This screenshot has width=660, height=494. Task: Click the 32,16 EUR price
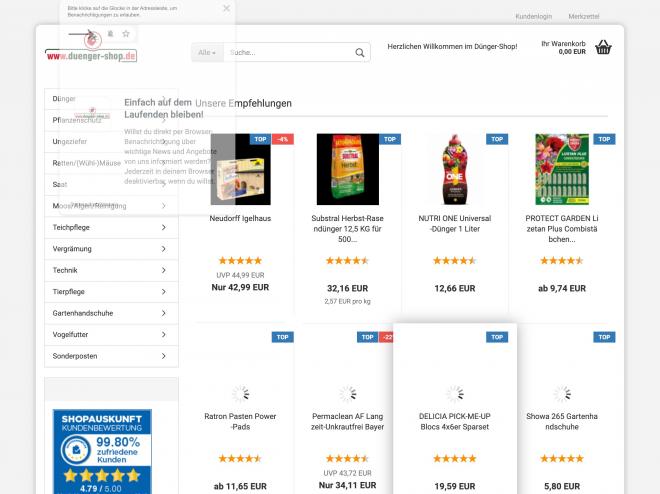(348, 288)
